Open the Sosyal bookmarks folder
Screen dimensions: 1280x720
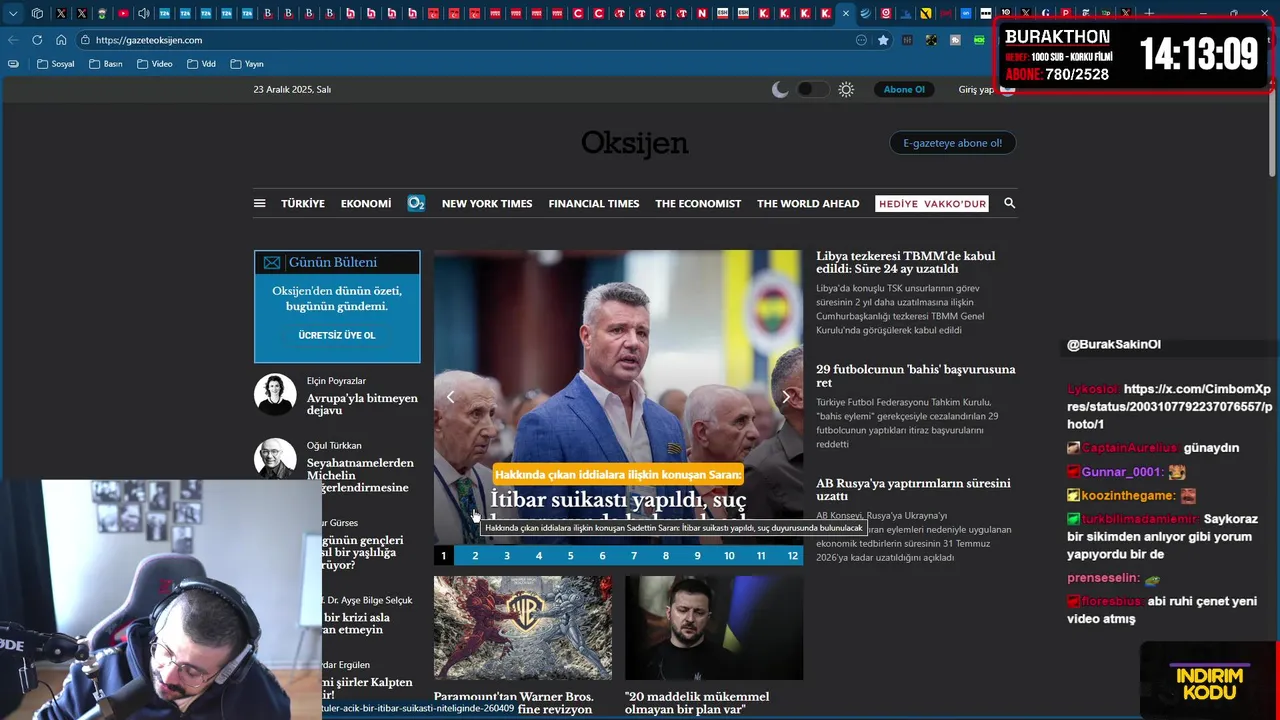point(56,64)
